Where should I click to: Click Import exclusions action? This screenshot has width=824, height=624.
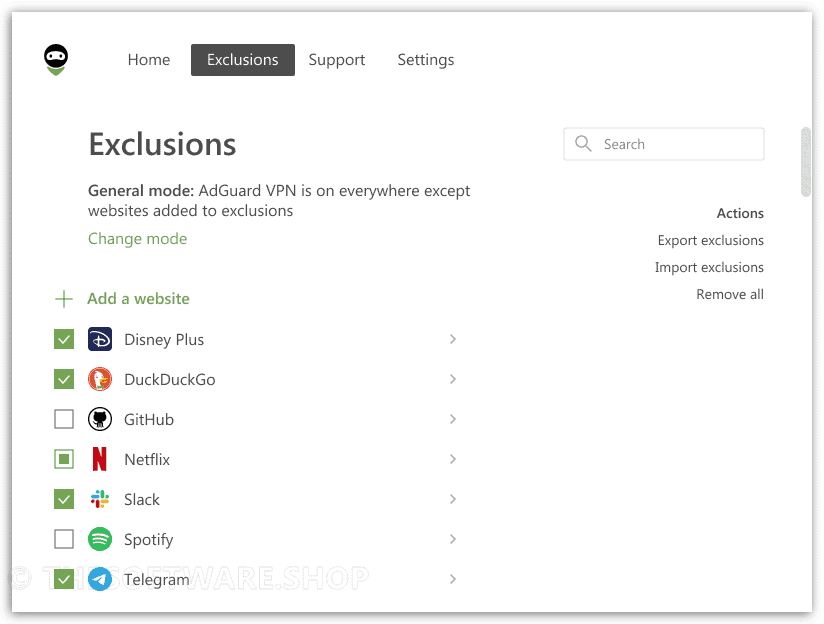(x=709, y=268)
